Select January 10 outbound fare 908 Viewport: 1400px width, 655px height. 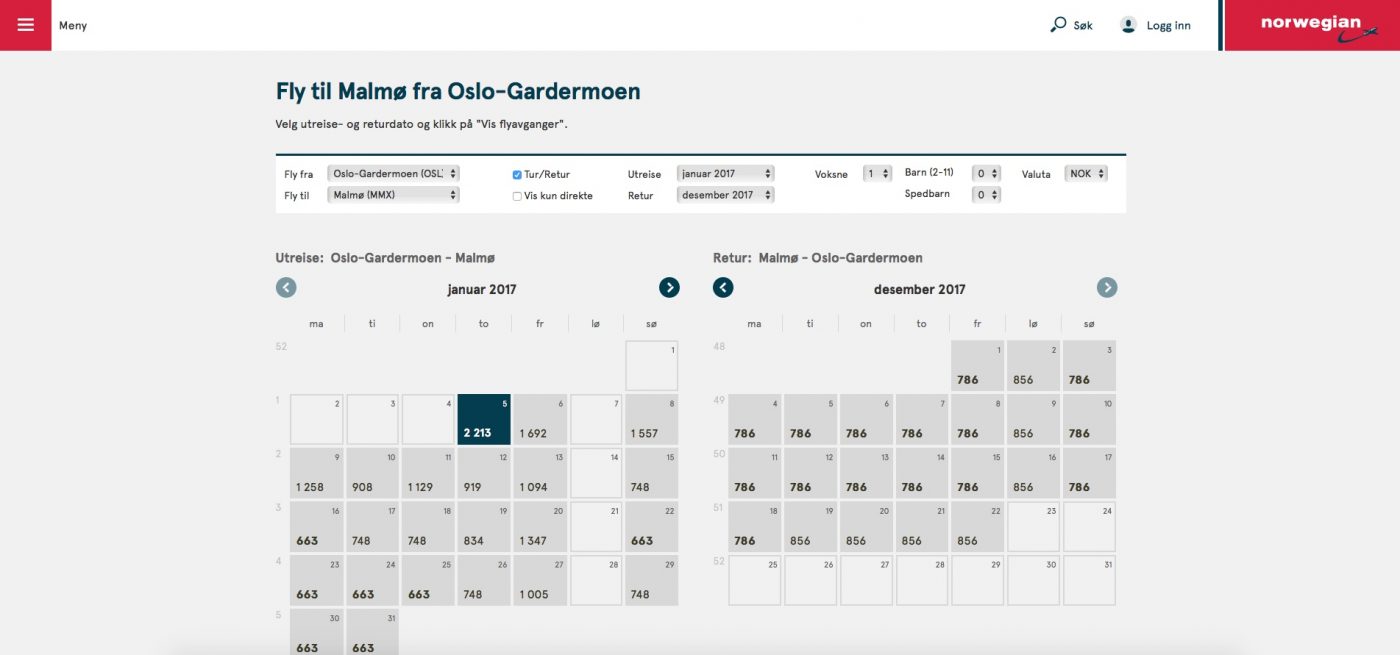click(x=372, y=473)
